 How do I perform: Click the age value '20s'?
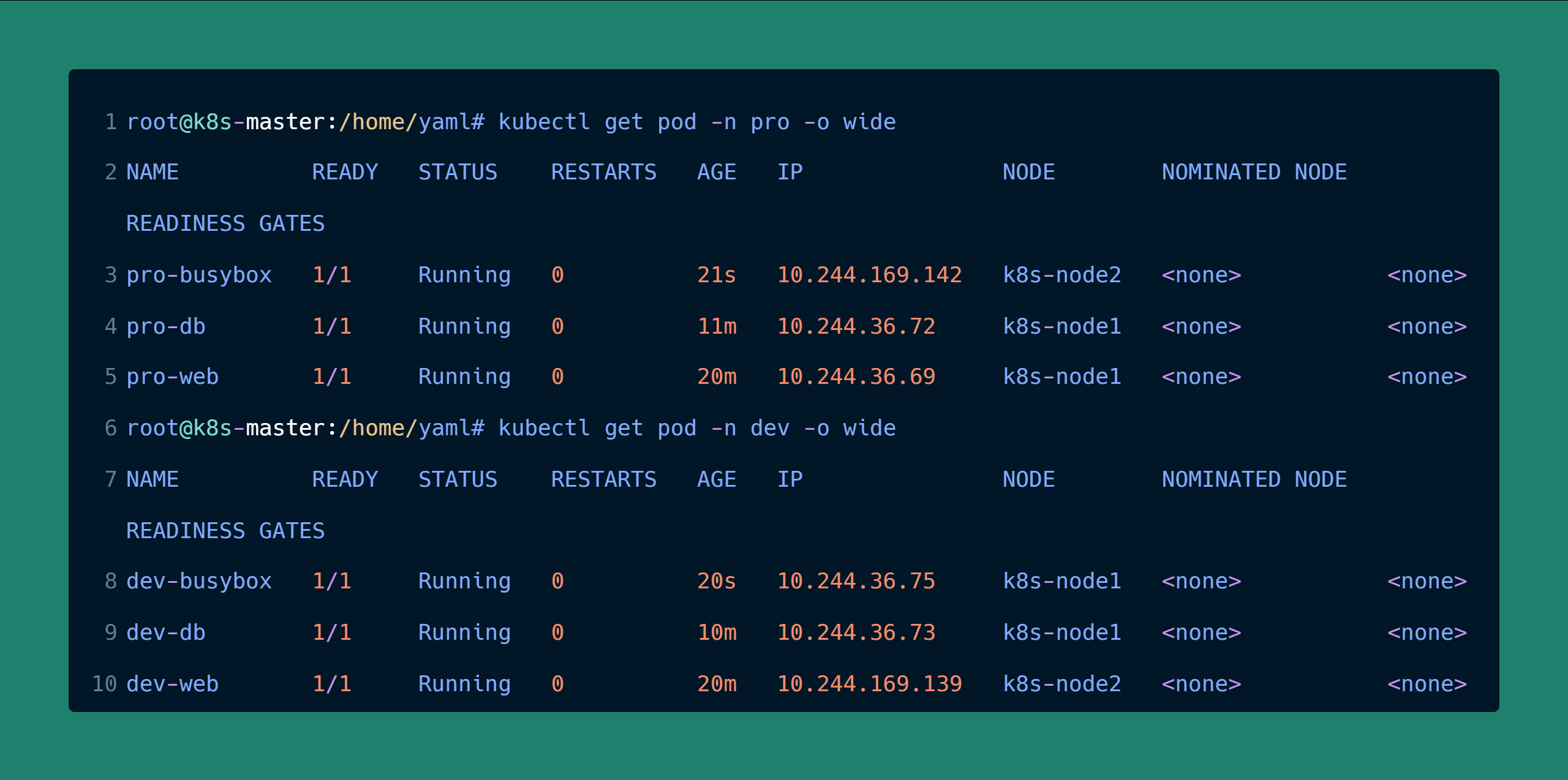[x=717, y=581]
